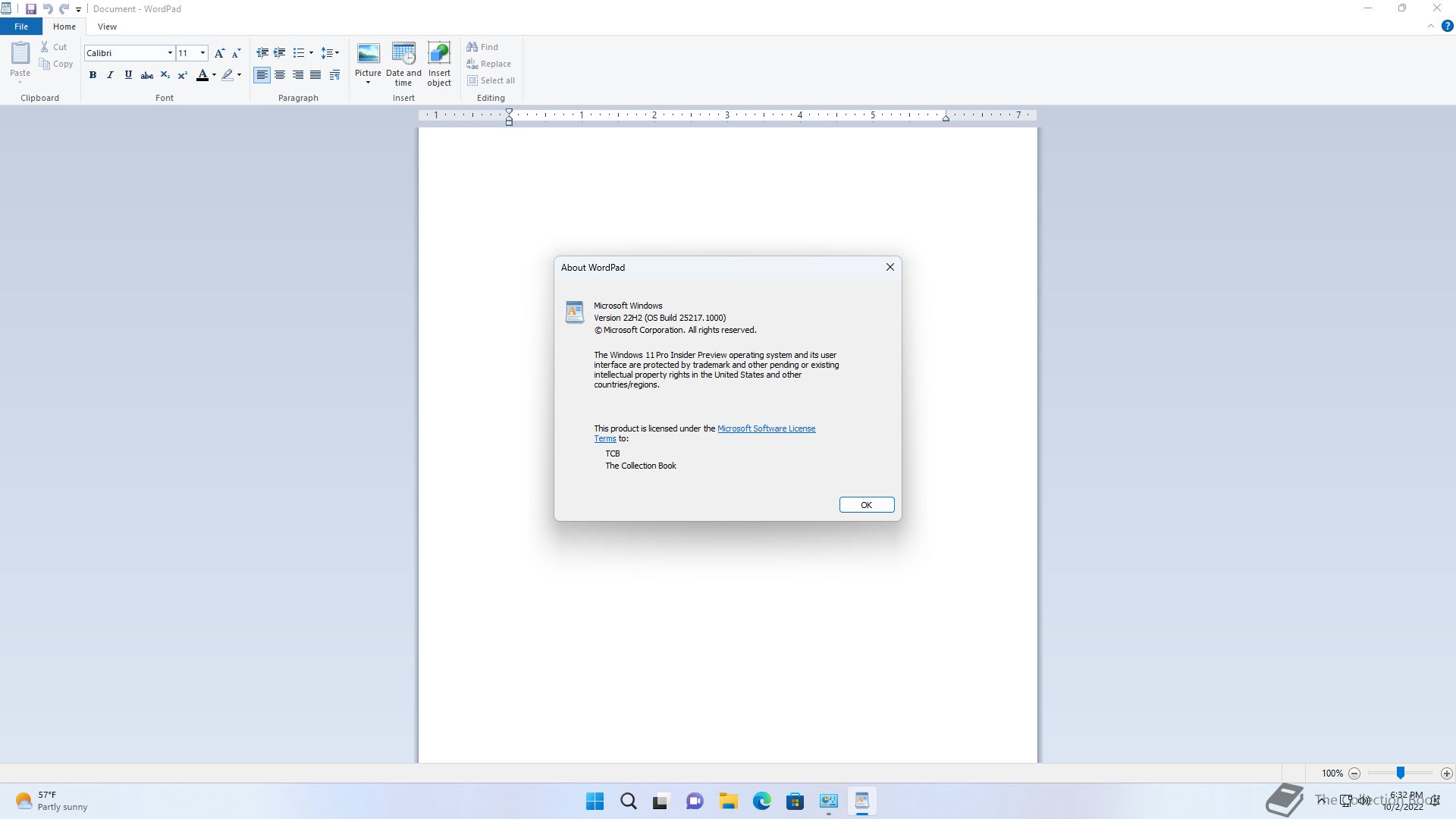The width and height of the screenshot is (1456, 819).
Task: Click the Copy icon
Action: (x=45, y=64)
